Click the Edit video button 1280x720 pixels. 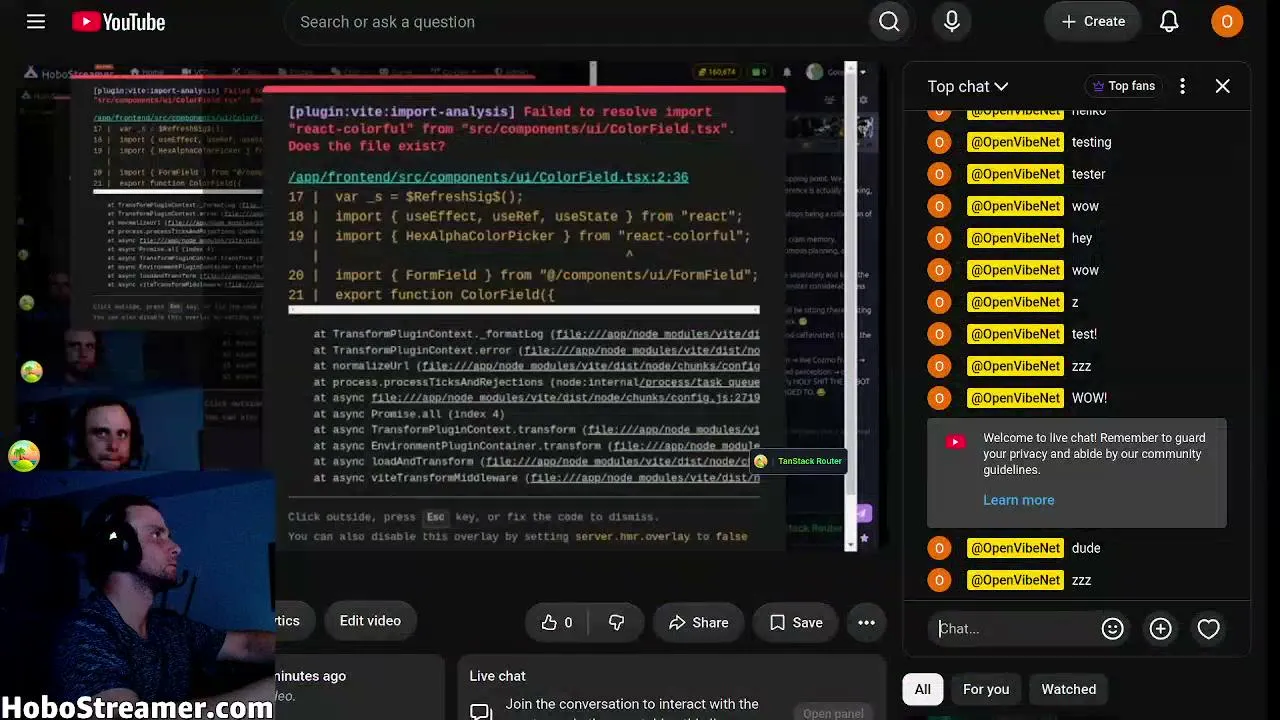pyautogui.click(x=370, y=621)
